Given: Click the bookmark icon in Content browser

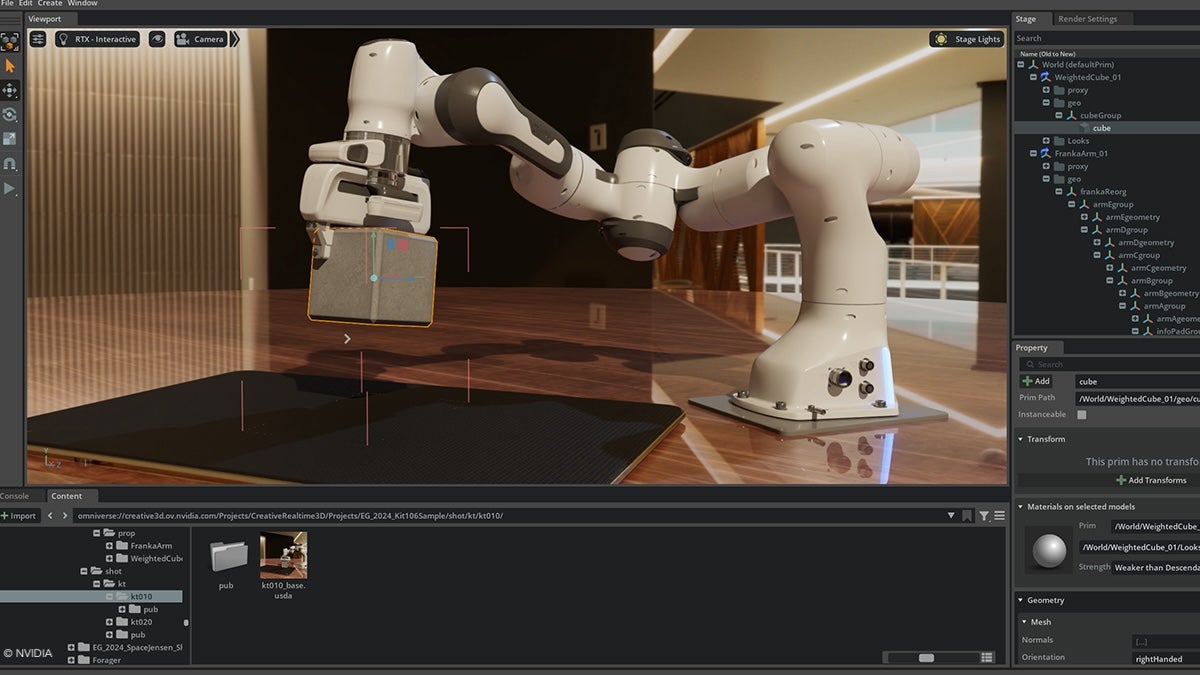Looking at the screenshot, I should (x=967, y=516).
